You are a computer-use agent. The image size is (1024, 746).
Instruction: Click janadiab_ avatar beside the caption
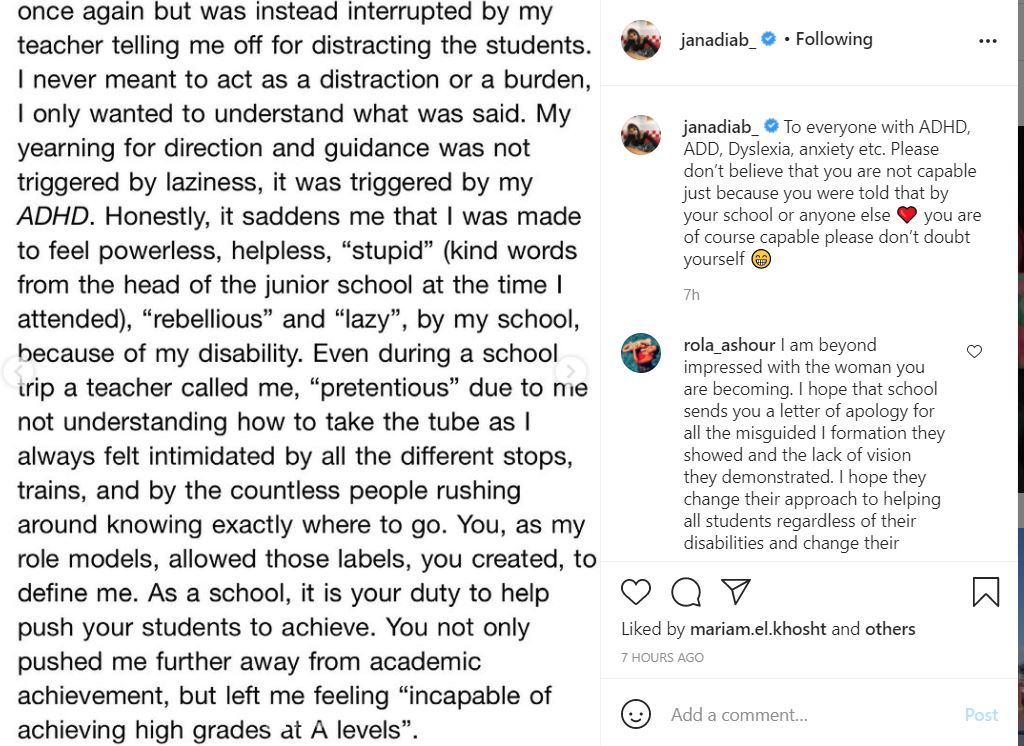click(x=641, y=135)
